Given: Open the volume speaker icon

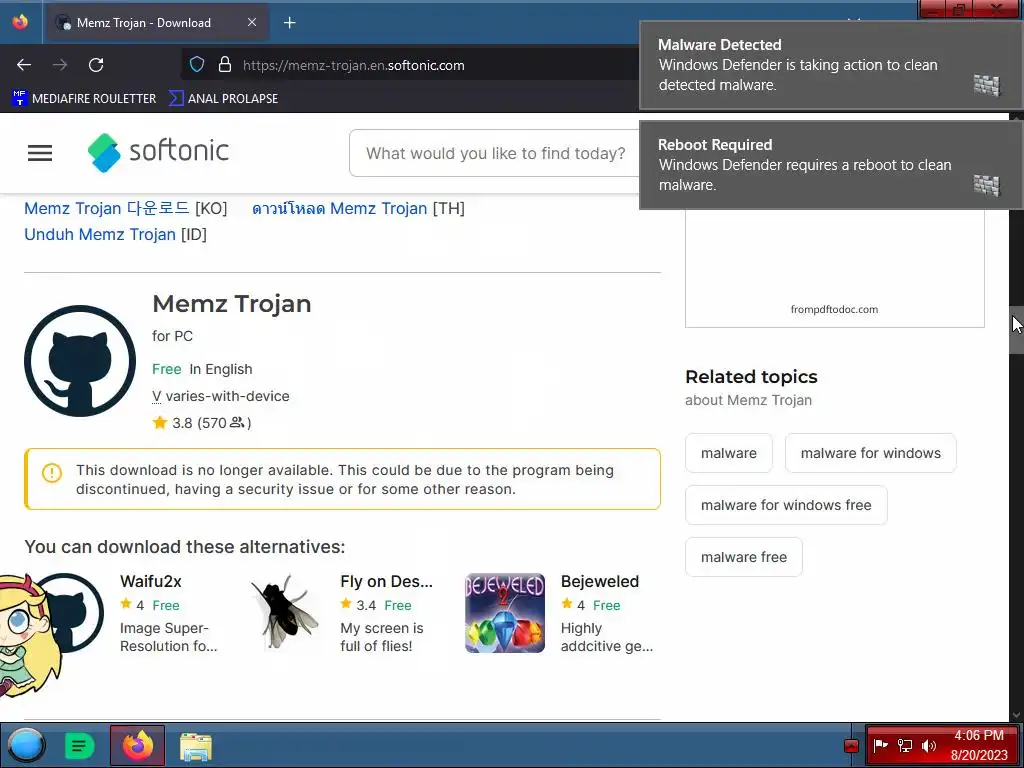Looking at the screenshot, I should tap(929, 745).
